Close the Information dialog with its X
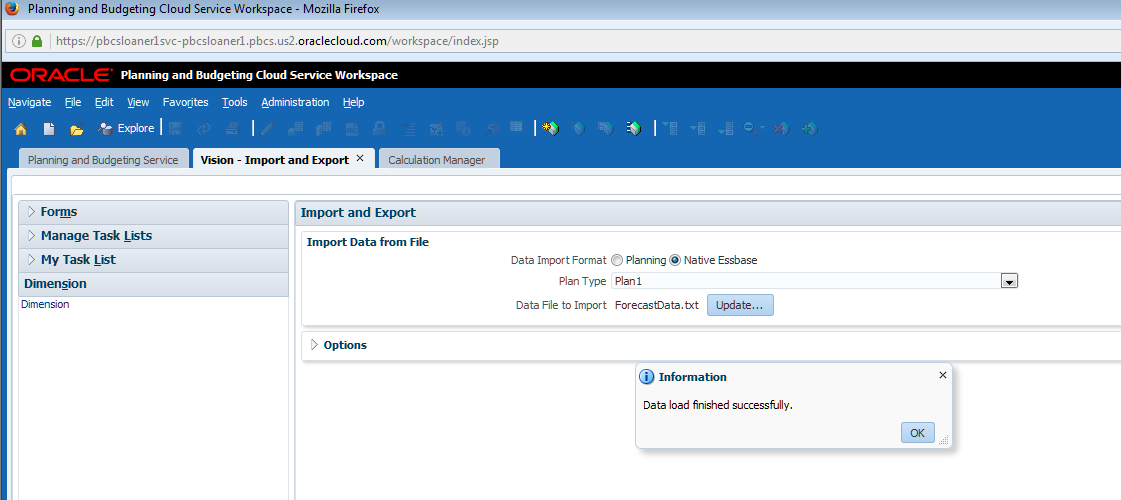 coord(942,375)
